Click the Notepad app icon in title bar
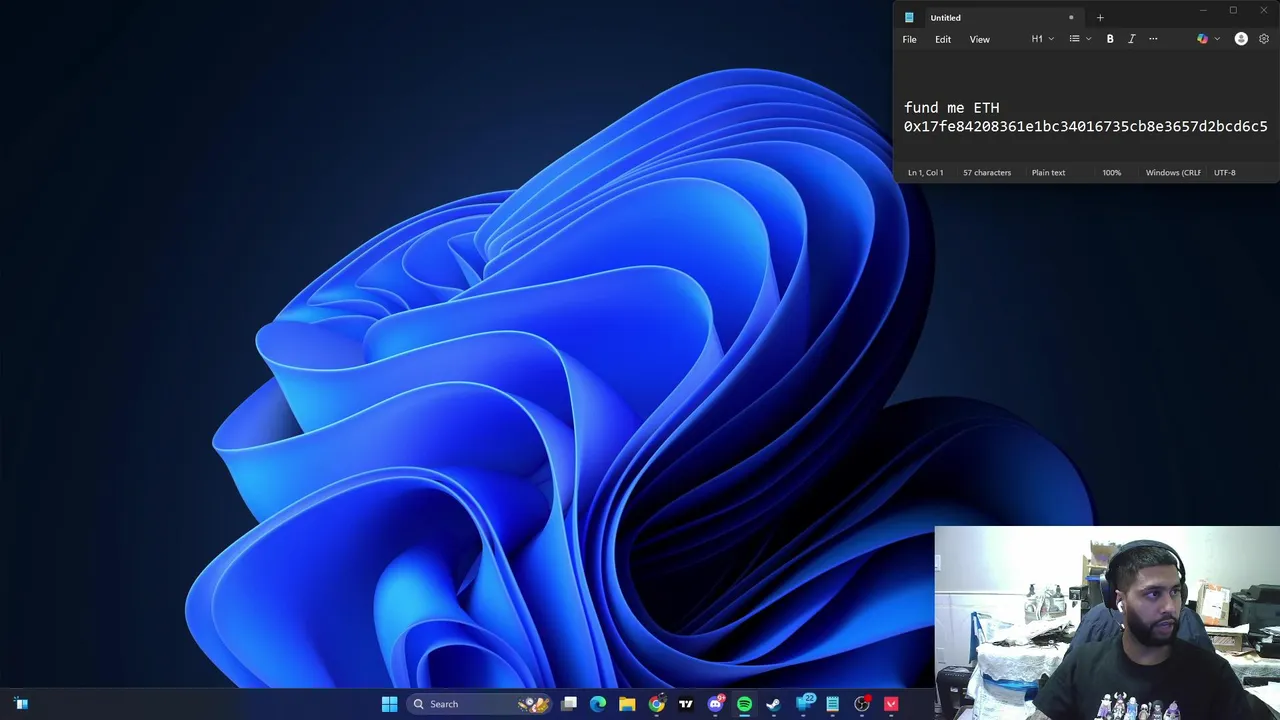 click(909, 17)
